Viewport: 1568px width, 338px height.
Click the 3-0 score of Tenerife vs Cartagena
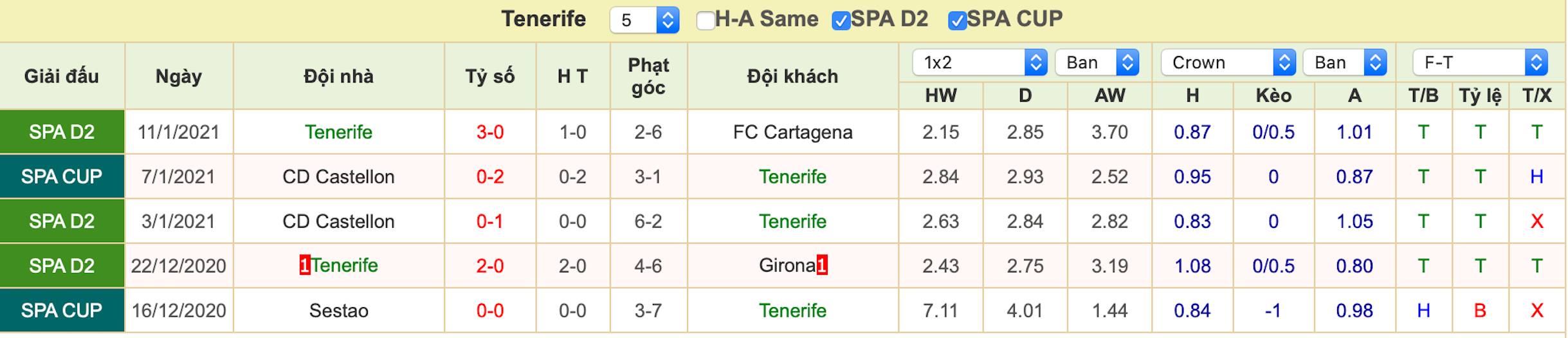coord(490,132)
